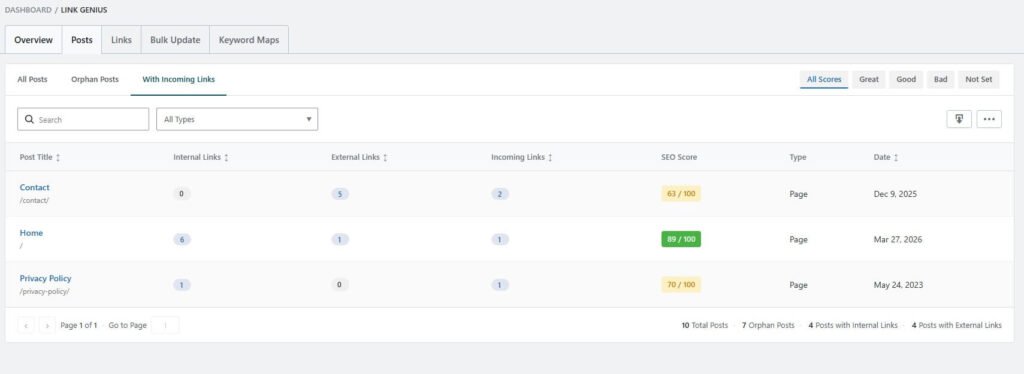Open the Home post link

pos(31,233)
